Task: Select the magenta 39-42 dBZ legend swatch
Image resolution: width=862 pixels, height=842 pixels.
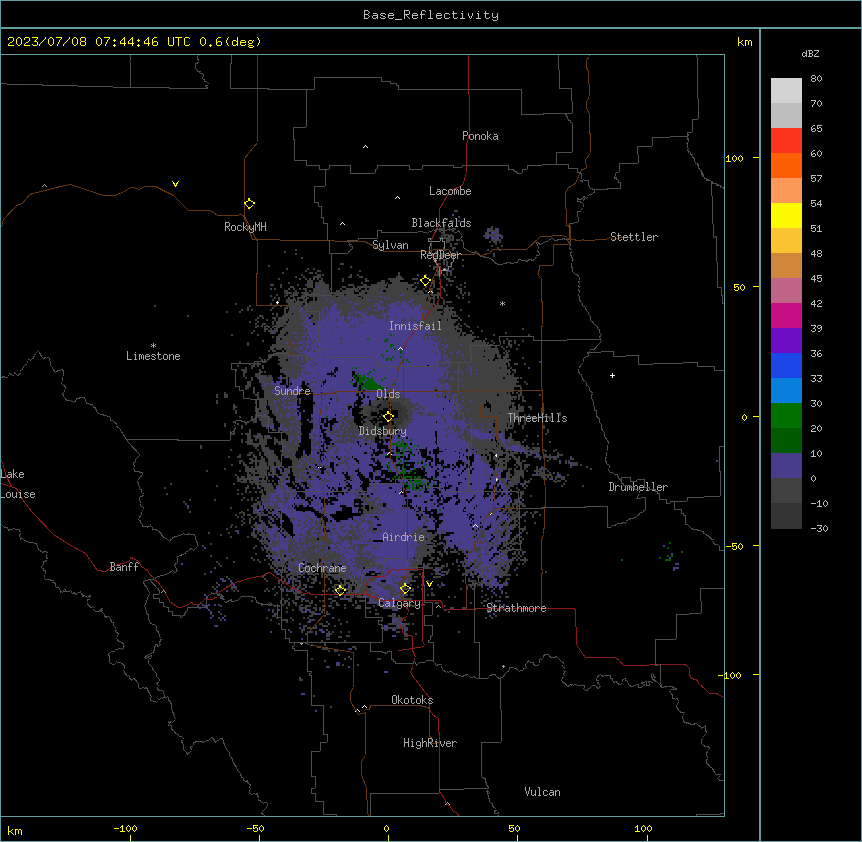Action: click(786, 315)
